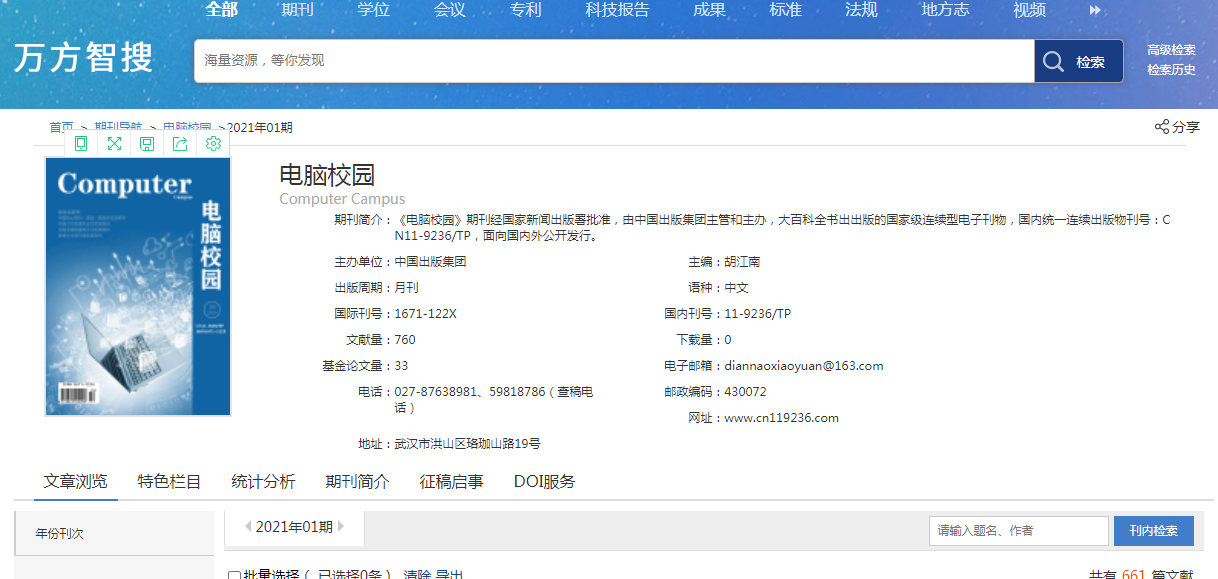Click the 出版周期 value 月刊
This screenshot has width=1218, height=579.
pos(407,288)
